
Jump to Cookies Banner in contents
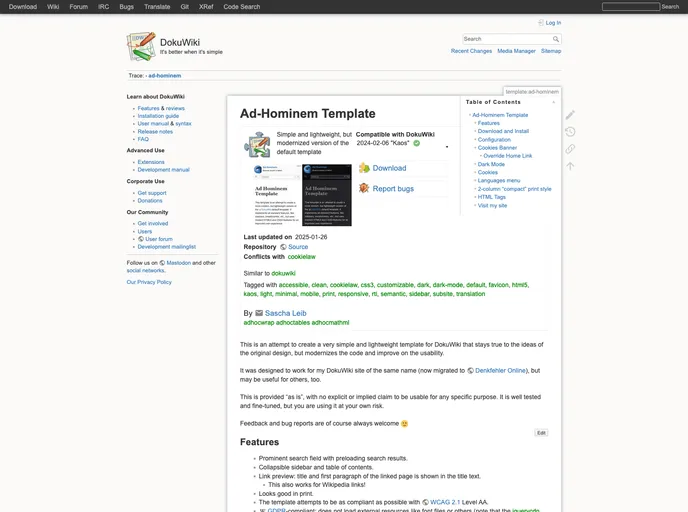497,148
